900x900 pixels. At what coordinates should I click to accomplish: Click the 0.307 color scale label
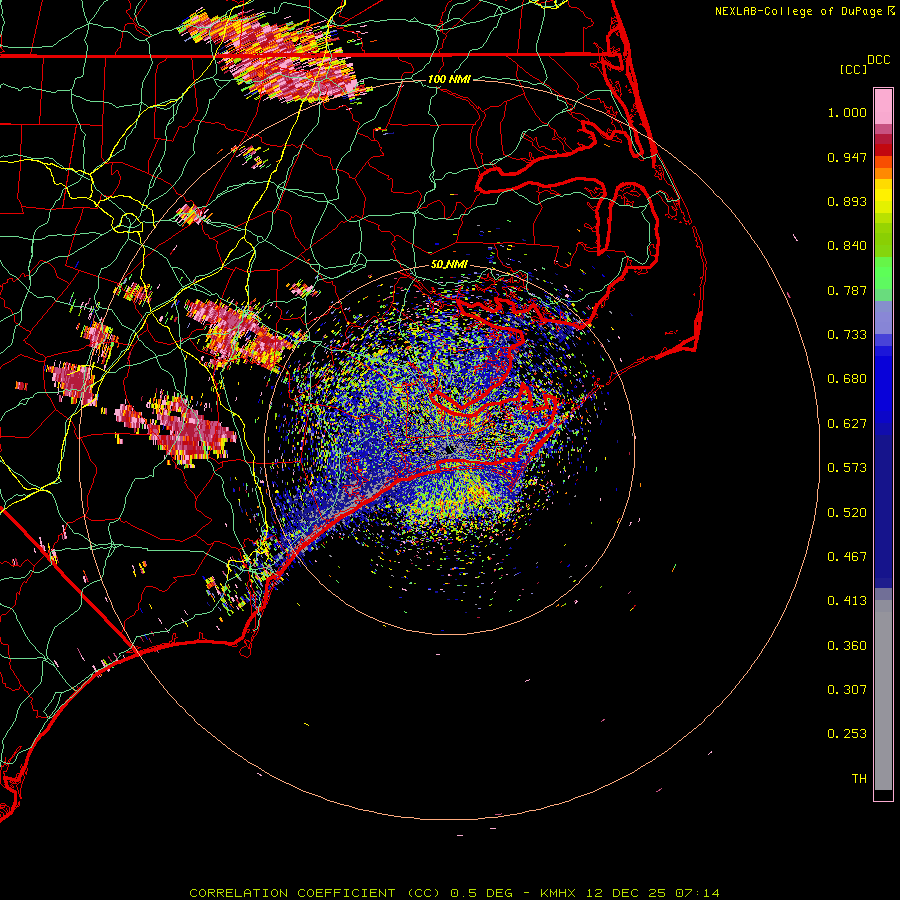(x=847, y=690)
